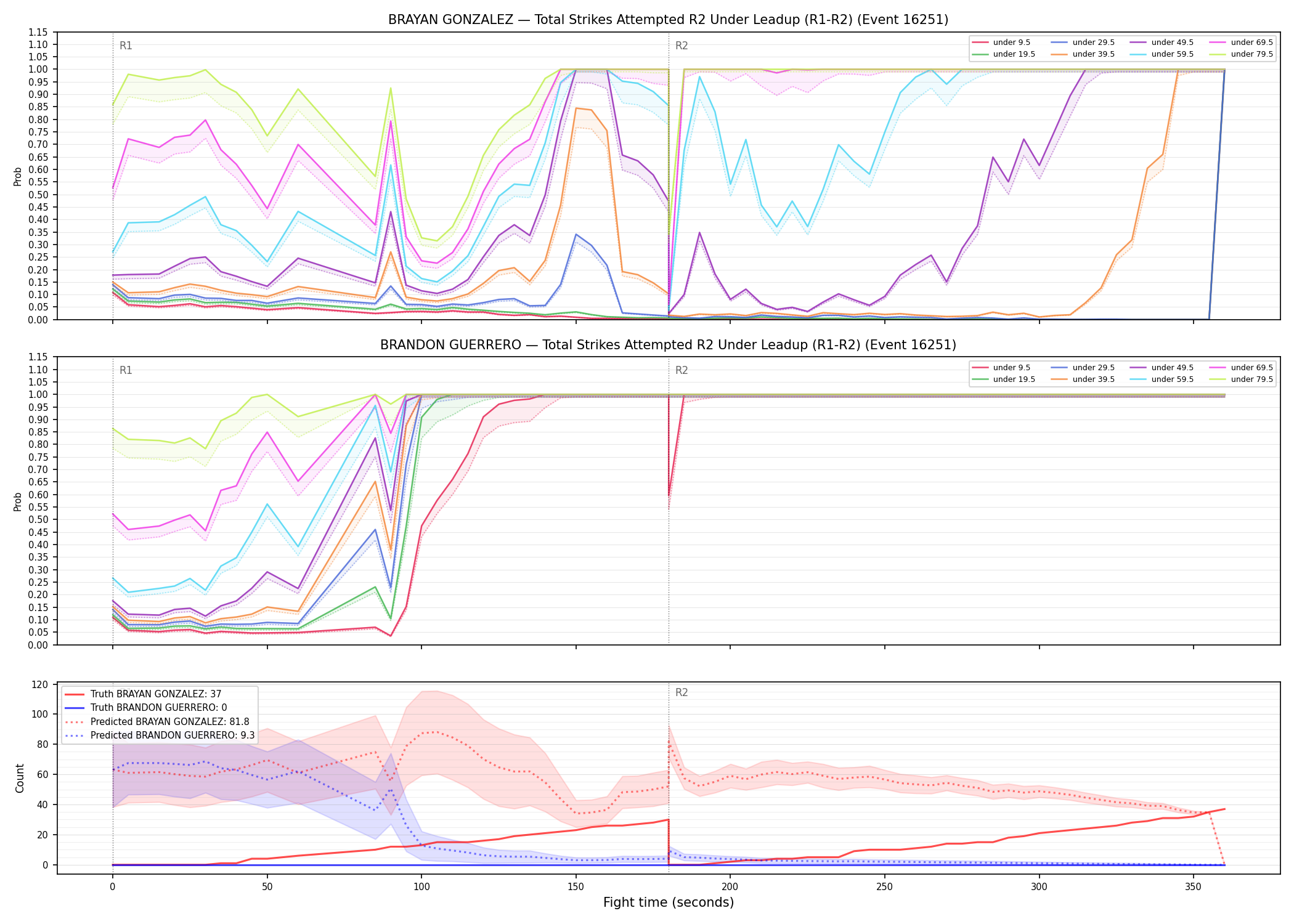The width and height of the screenshot is (1294, 924).
Task: Pick 'under 59.5' in Guerrero chart legend
Action: point(1162,379)
